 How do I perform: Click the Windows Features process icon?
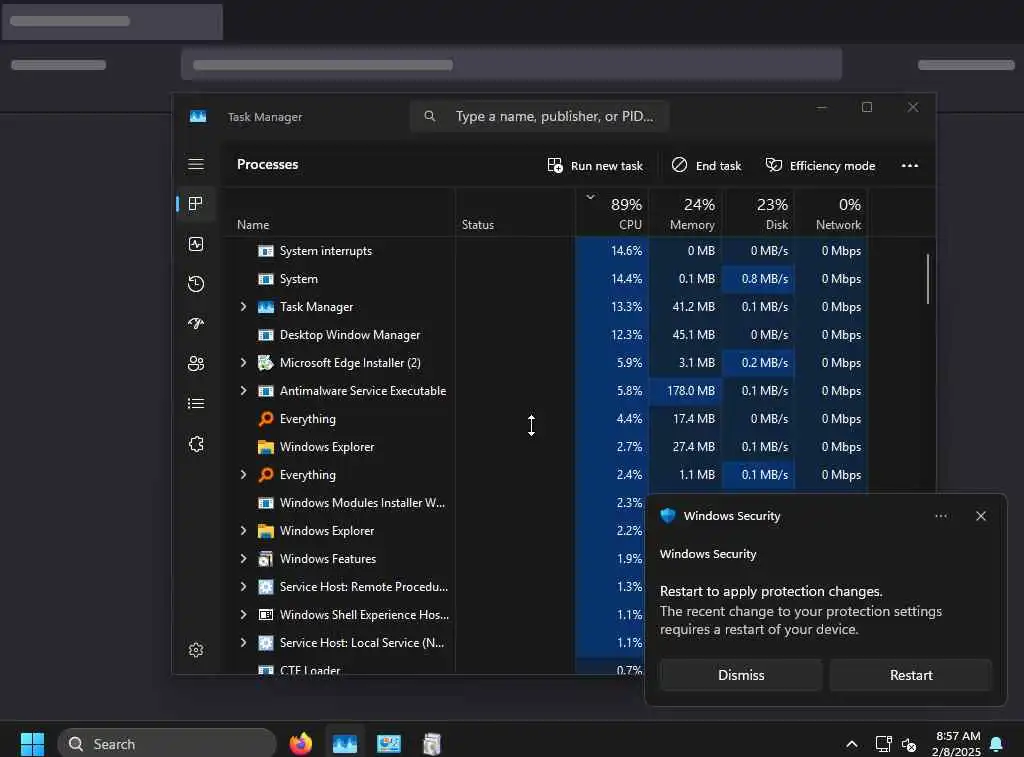coord(266,558)
